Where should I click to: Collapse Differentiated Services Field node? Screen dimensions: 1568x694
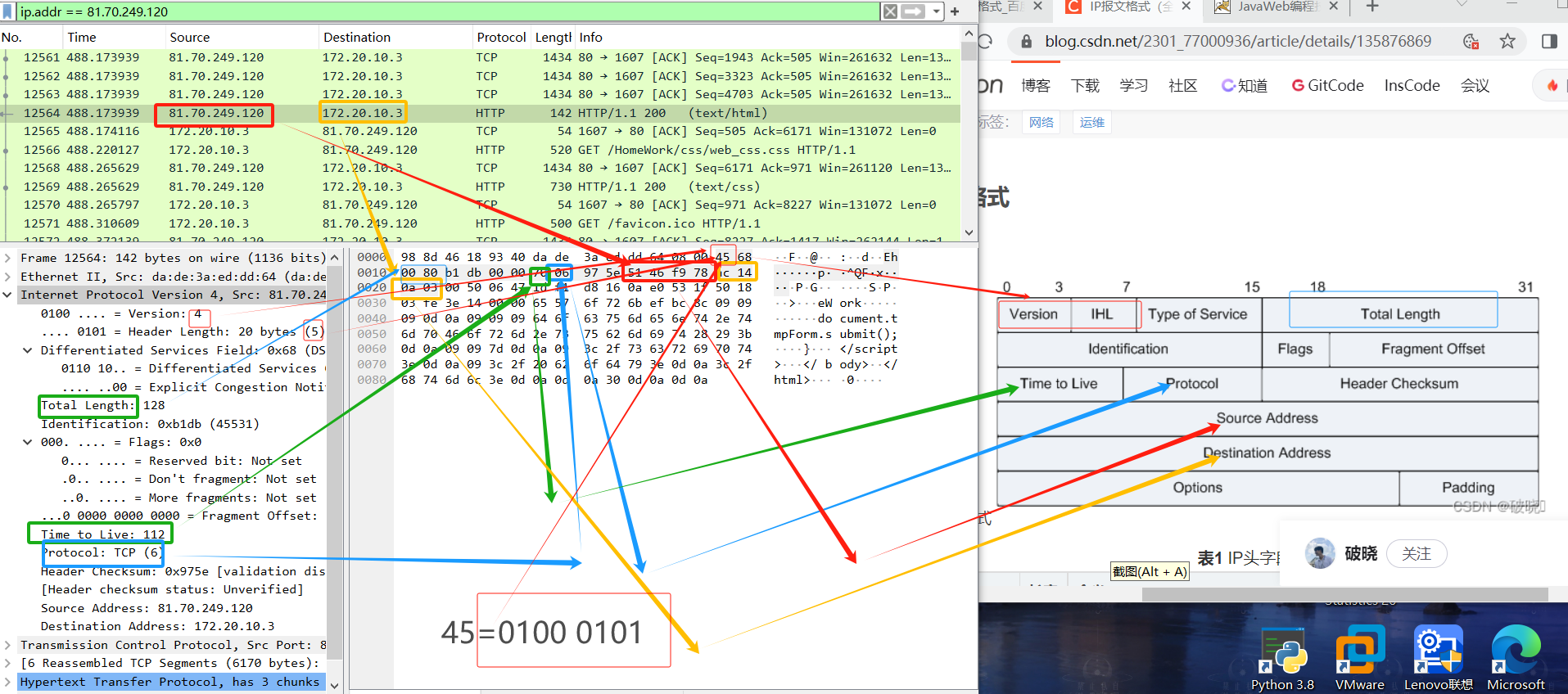tap(28, 350)
